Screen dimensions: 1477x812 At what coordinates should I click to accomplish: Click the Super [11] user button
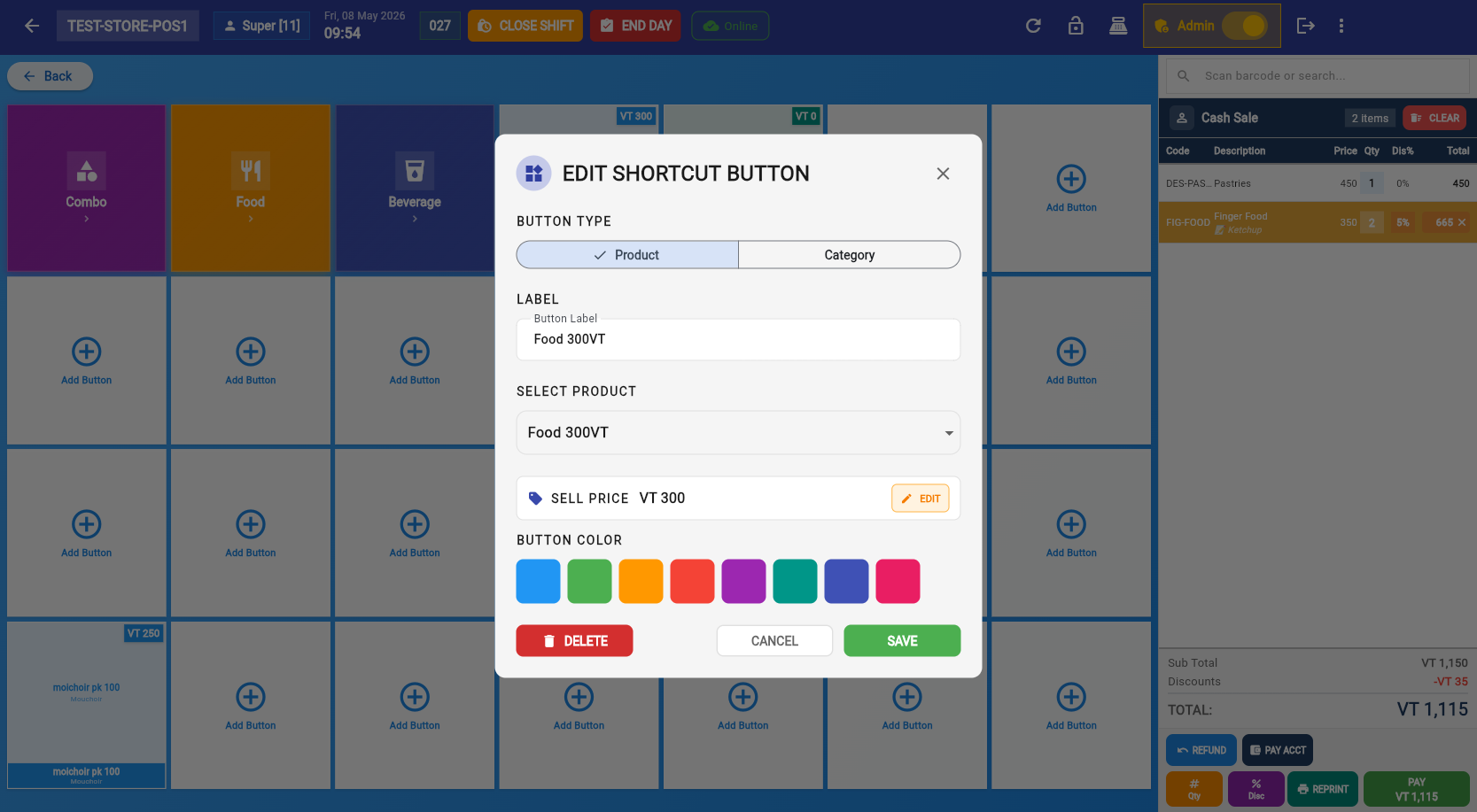pos(261,26)
